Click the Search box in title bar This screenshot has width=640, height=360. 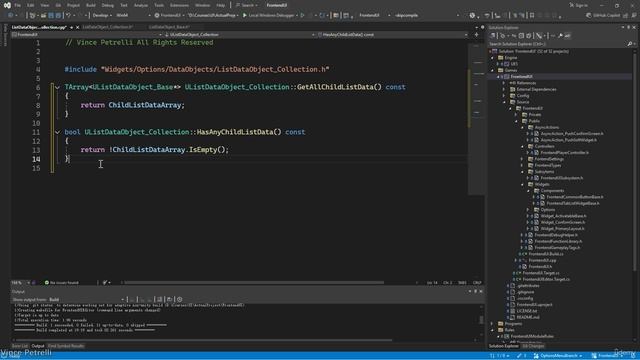(x=247, y=5)
